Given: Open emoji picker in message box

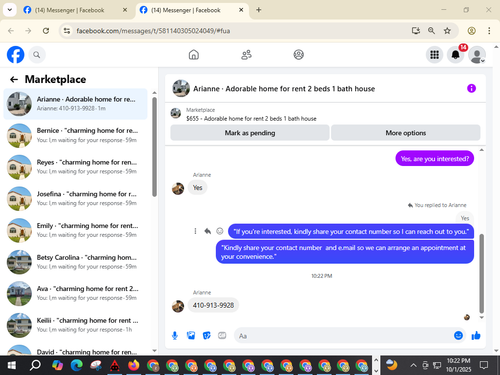Looking at the screenshot, I should pos(458,336).
